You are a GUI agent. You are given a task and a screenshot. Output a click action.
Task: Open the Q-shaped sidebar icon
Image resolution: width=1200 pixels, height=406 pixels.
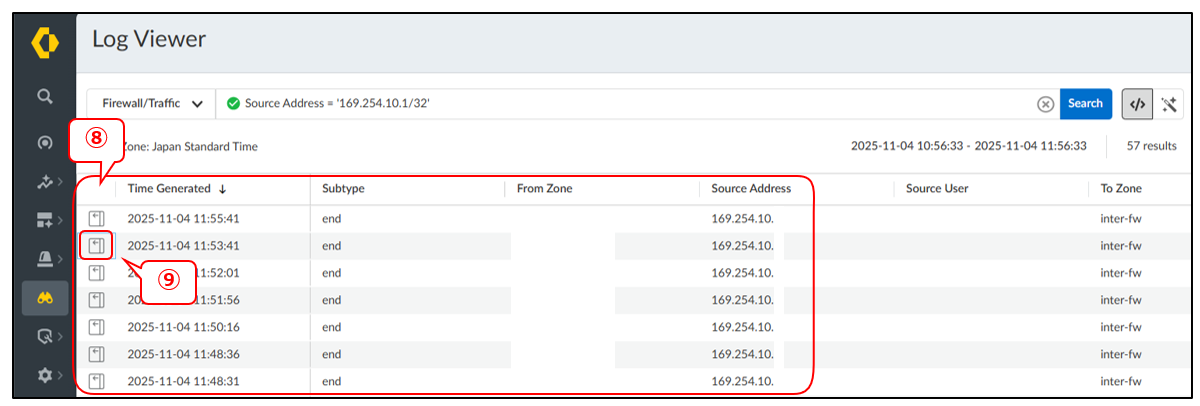45,337
